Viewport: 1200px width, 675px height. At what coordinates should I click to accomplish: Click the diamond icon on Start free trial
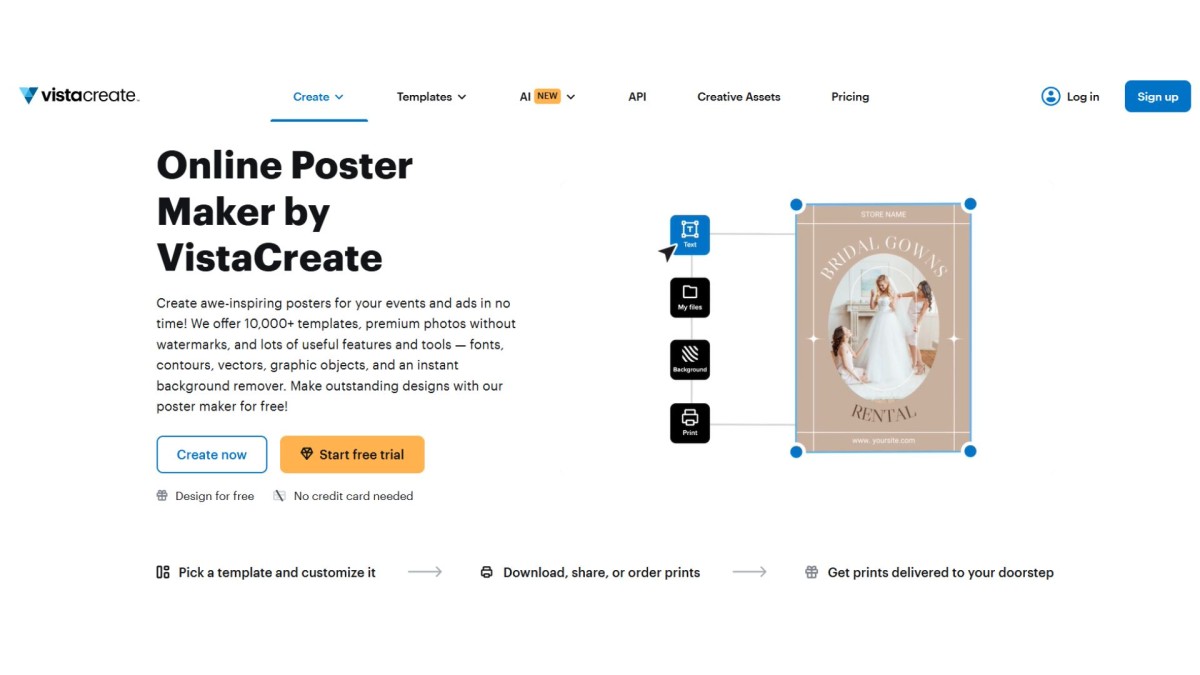coord(307,454)
